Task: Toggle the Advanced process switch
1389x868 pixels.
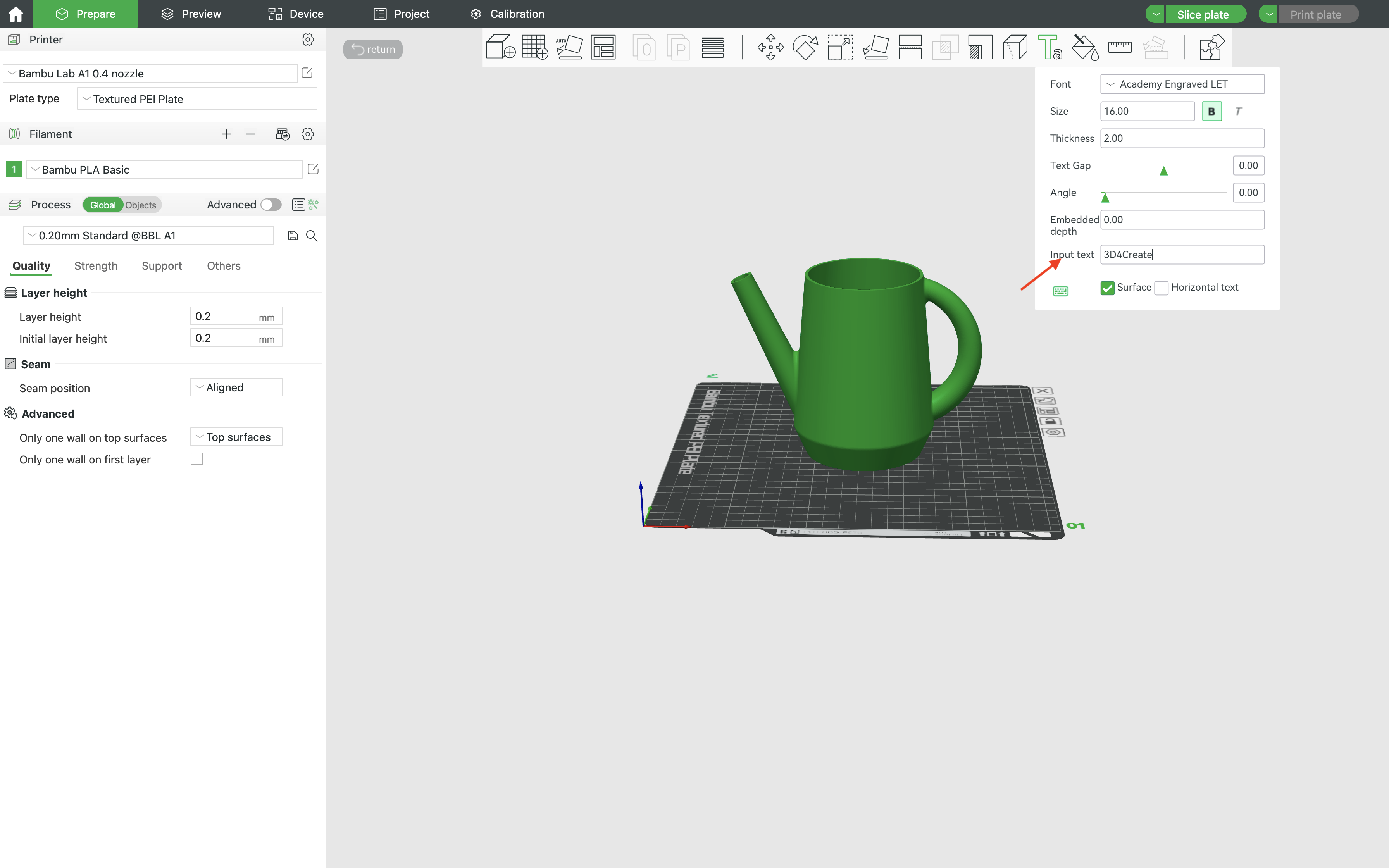Action: [271, 205]
